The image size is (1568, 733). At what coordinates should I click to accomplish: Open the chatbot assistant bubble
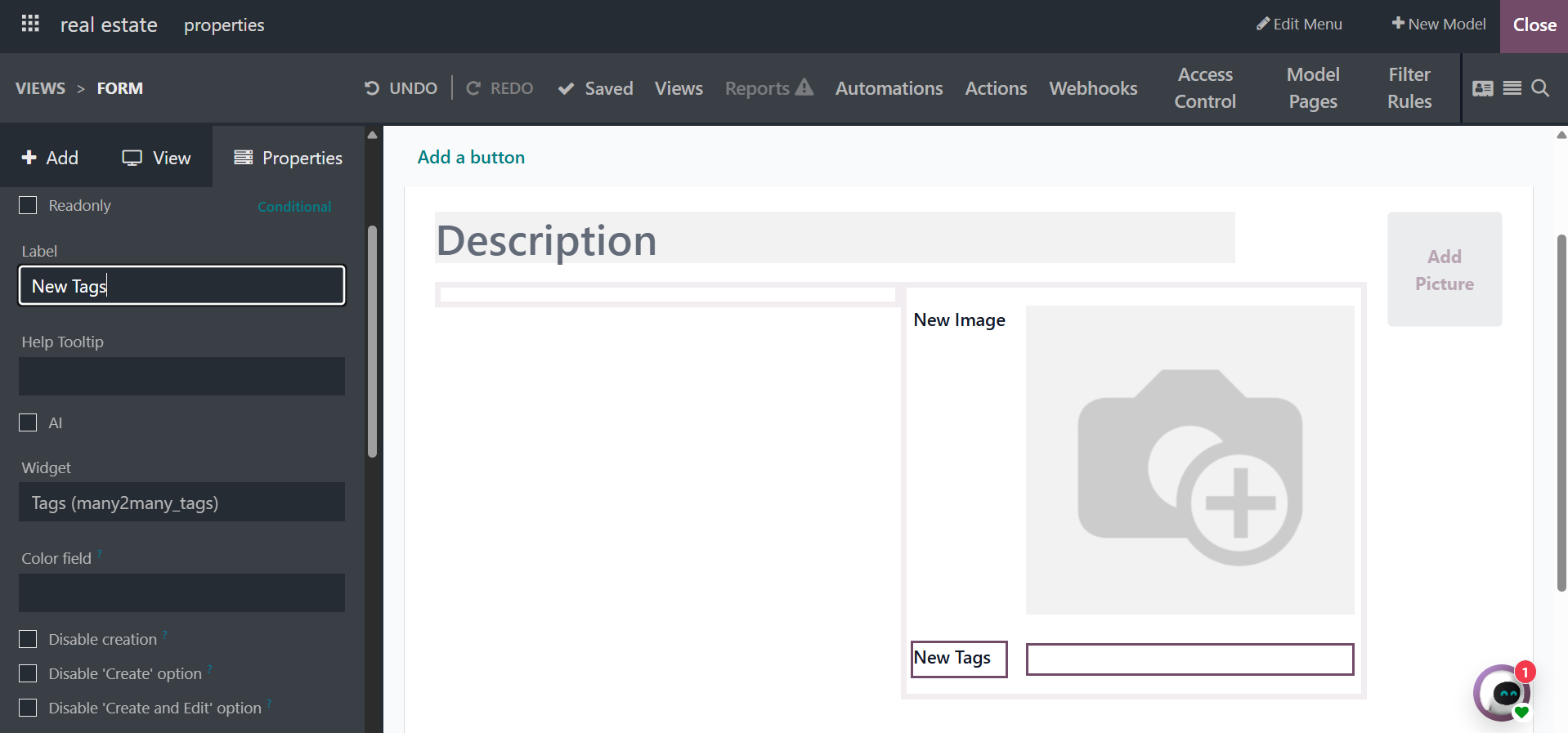pos(1503,692)
